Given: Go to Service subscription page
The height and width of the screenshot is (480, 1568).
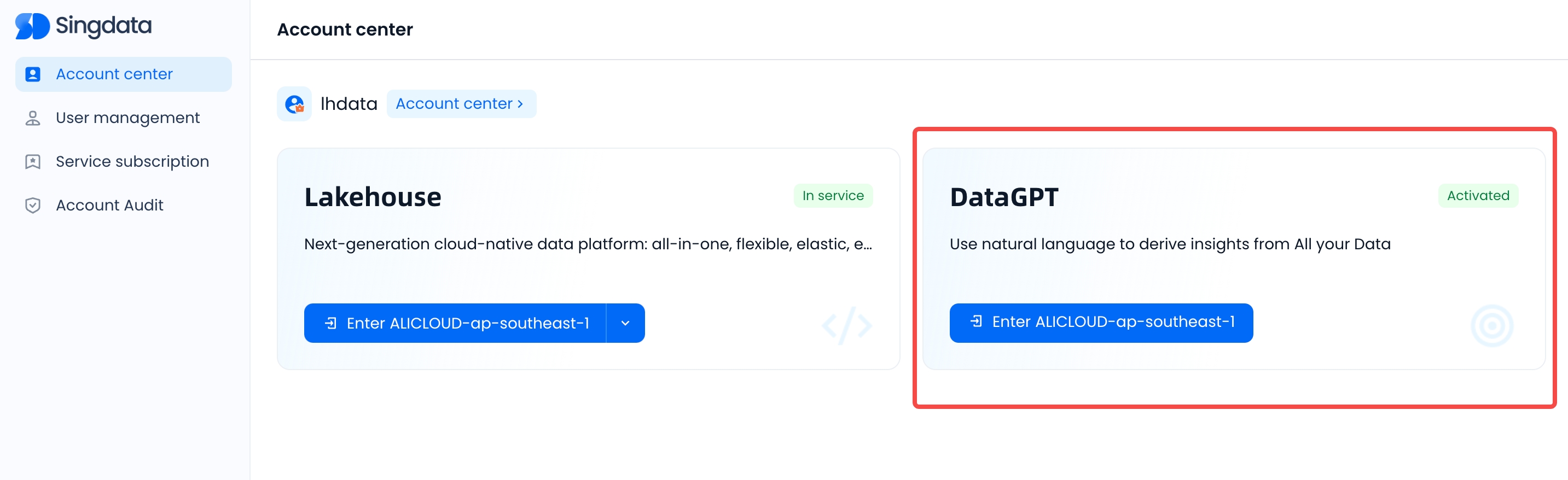Looking at the screenshot, I should tap(132, 162).
